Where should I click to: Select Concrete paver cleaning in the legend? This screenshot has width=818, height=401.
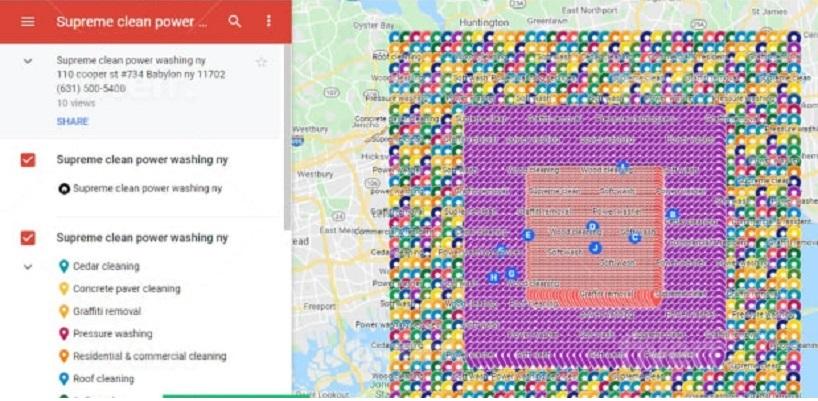pos(127,289)
